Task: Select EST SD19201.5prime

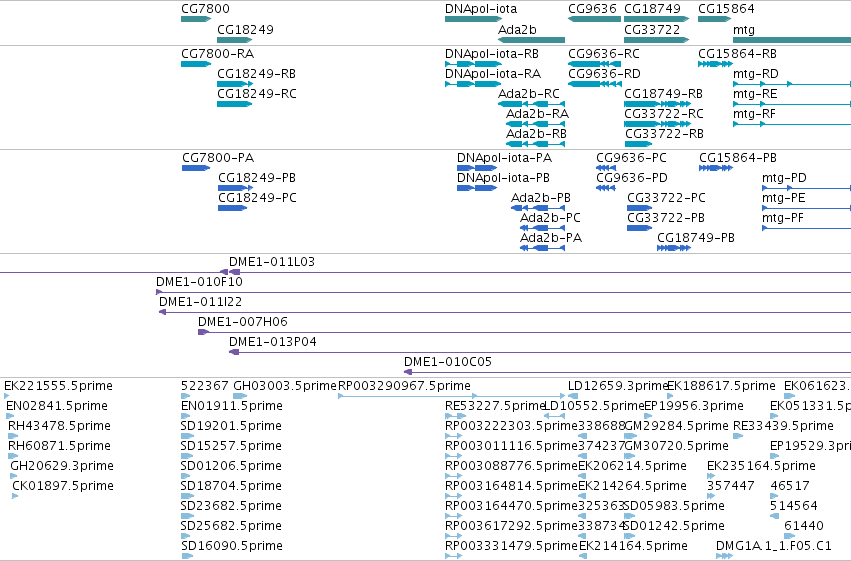Action: pos(188,436)
